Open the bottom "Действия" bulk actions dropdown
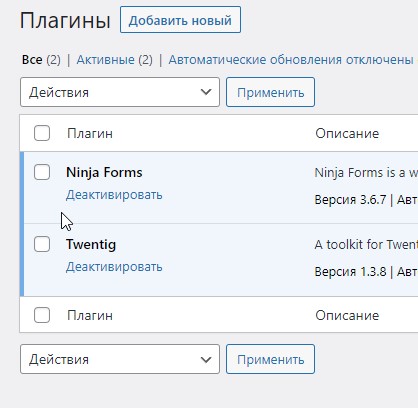 tap(120, 359)
